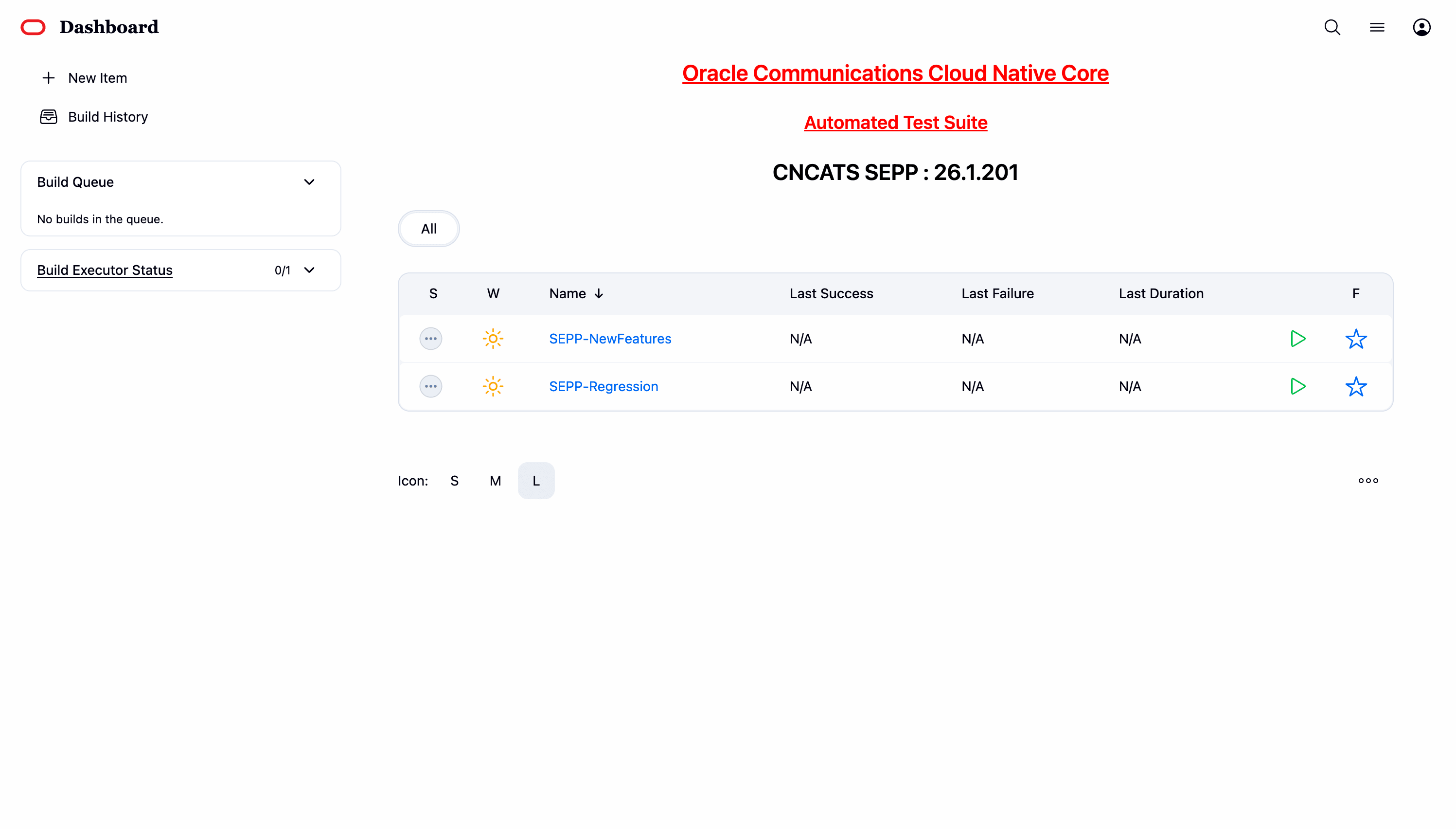
Task: Open the hamburger menu icon
Action: pyautogui.click(x=1377, y=27)
